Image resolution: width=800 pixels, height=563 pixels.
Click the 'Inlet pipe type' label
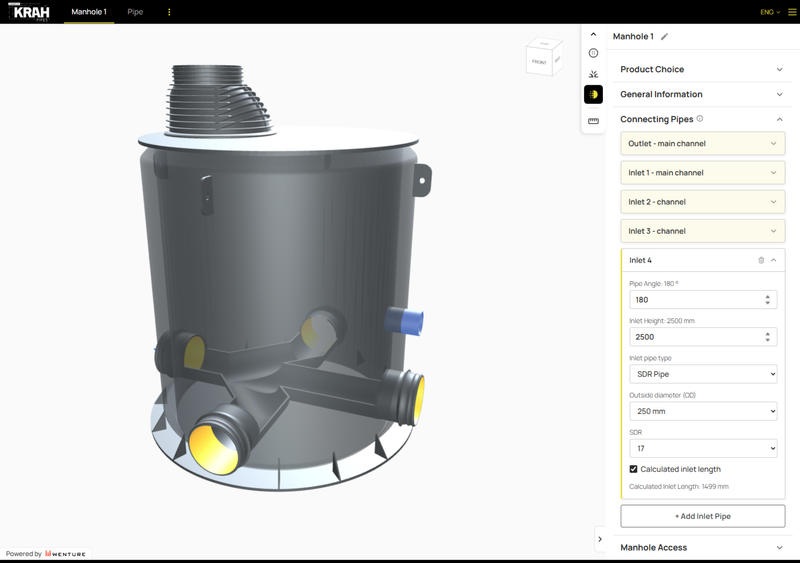tap(650, 358)
